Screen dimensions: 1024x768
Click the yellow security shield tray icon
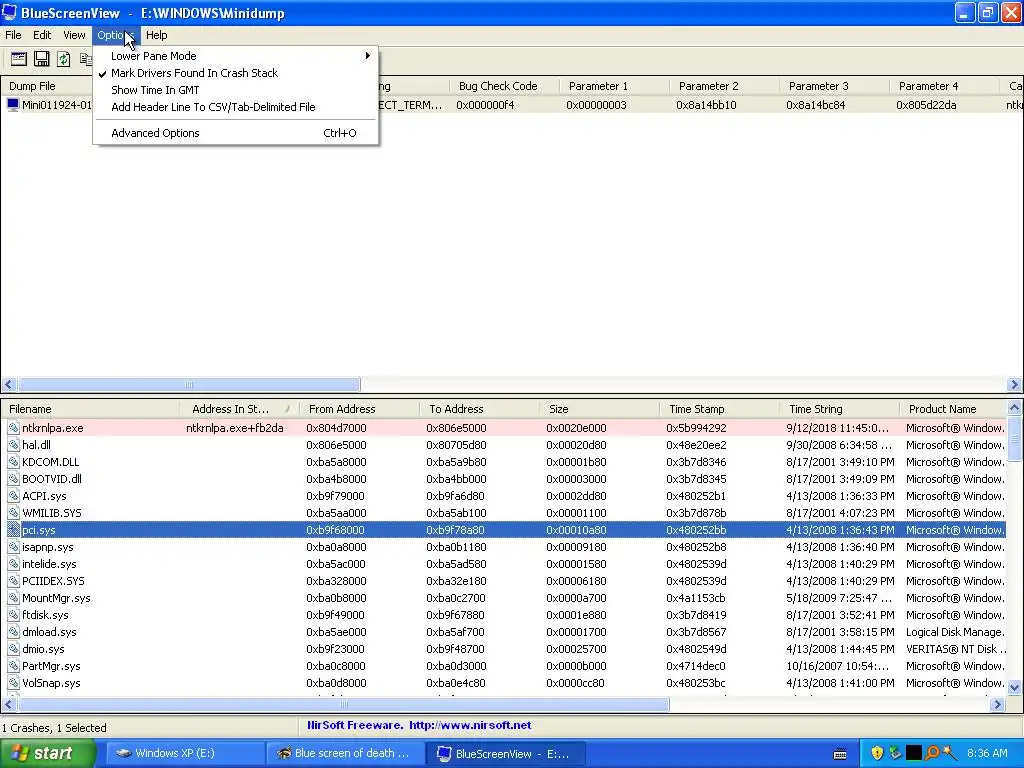[877, 753]
